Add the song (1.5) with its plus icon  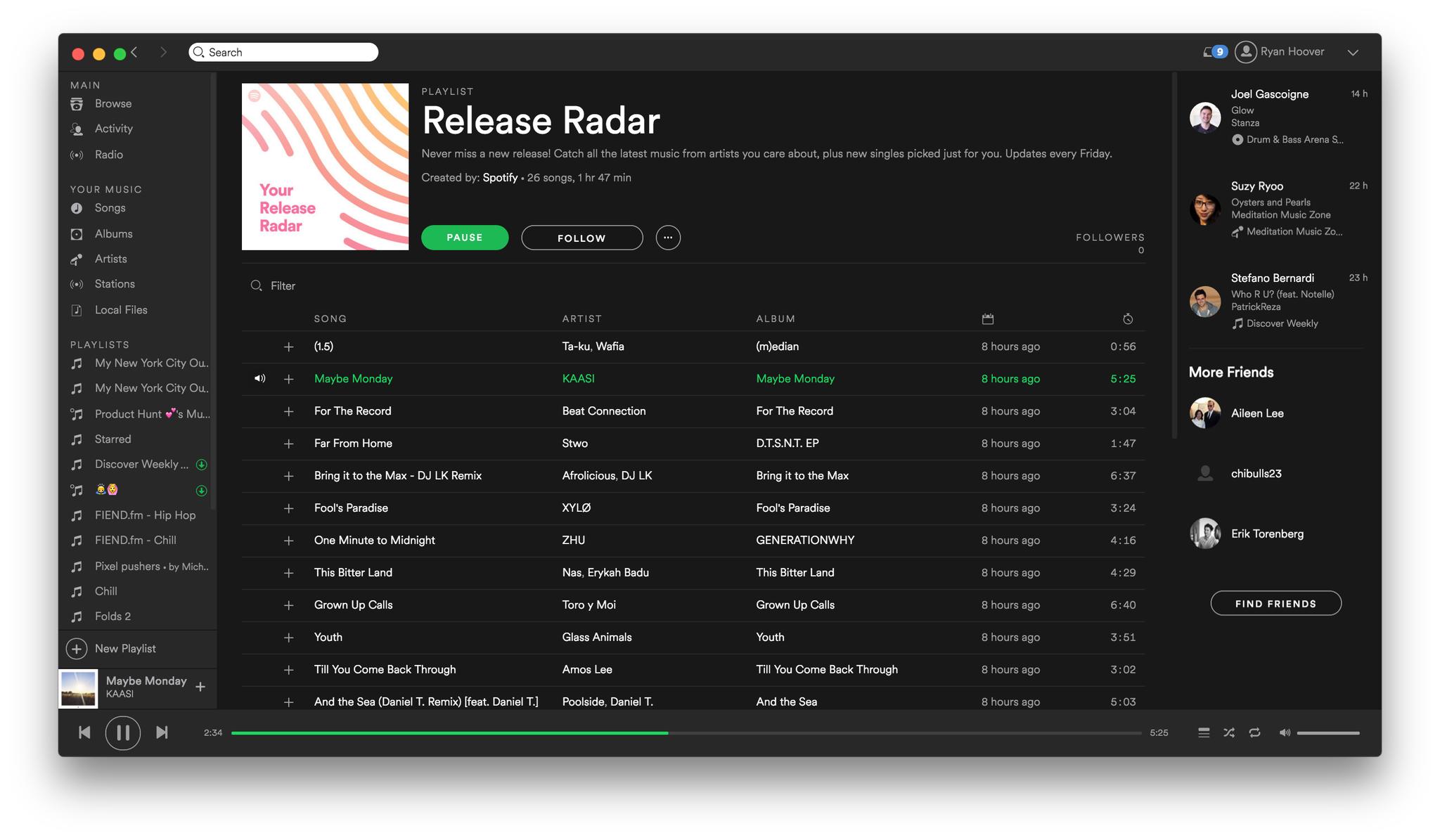(x=288, y=347)
